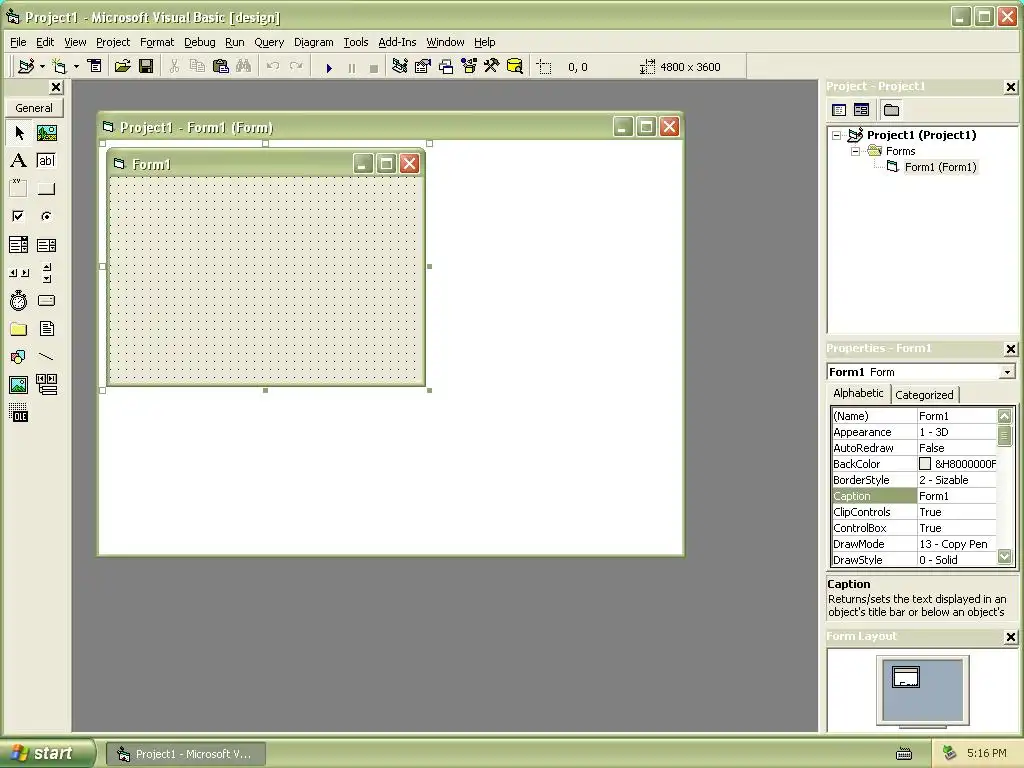Click the BackColor color swatch
The width and height of the screenshot is (1024, 768).
click(x=925, y=464)
